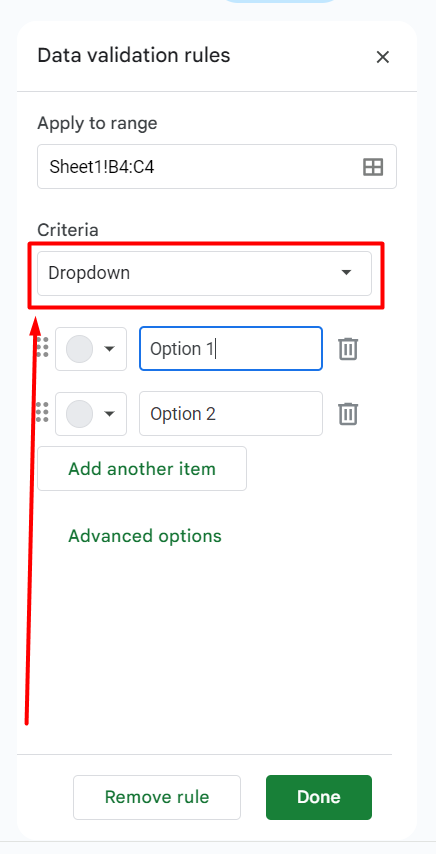The height and width of the screenshot is (854, 436).
Task: Click the drag handle beside Option 2
Action: (x=42, y=412)
